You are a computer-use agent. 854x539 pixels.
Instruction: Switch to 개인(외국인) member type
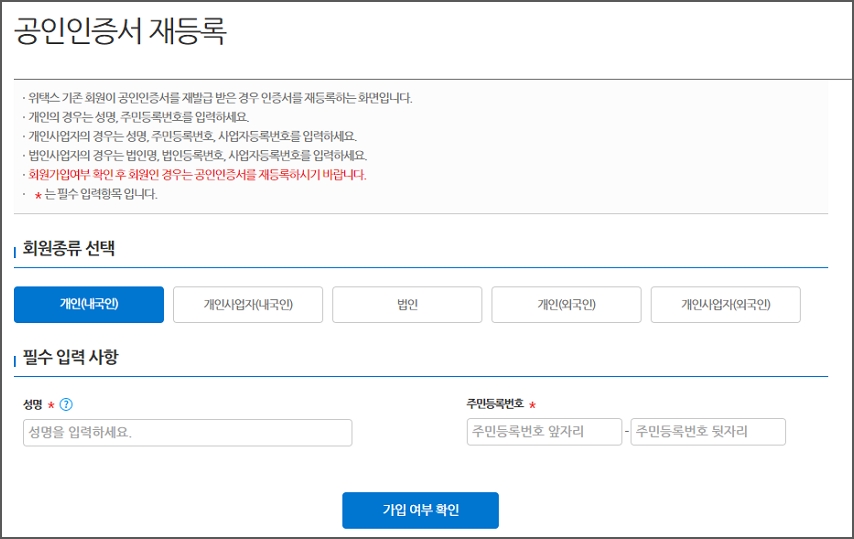(566, 304)
